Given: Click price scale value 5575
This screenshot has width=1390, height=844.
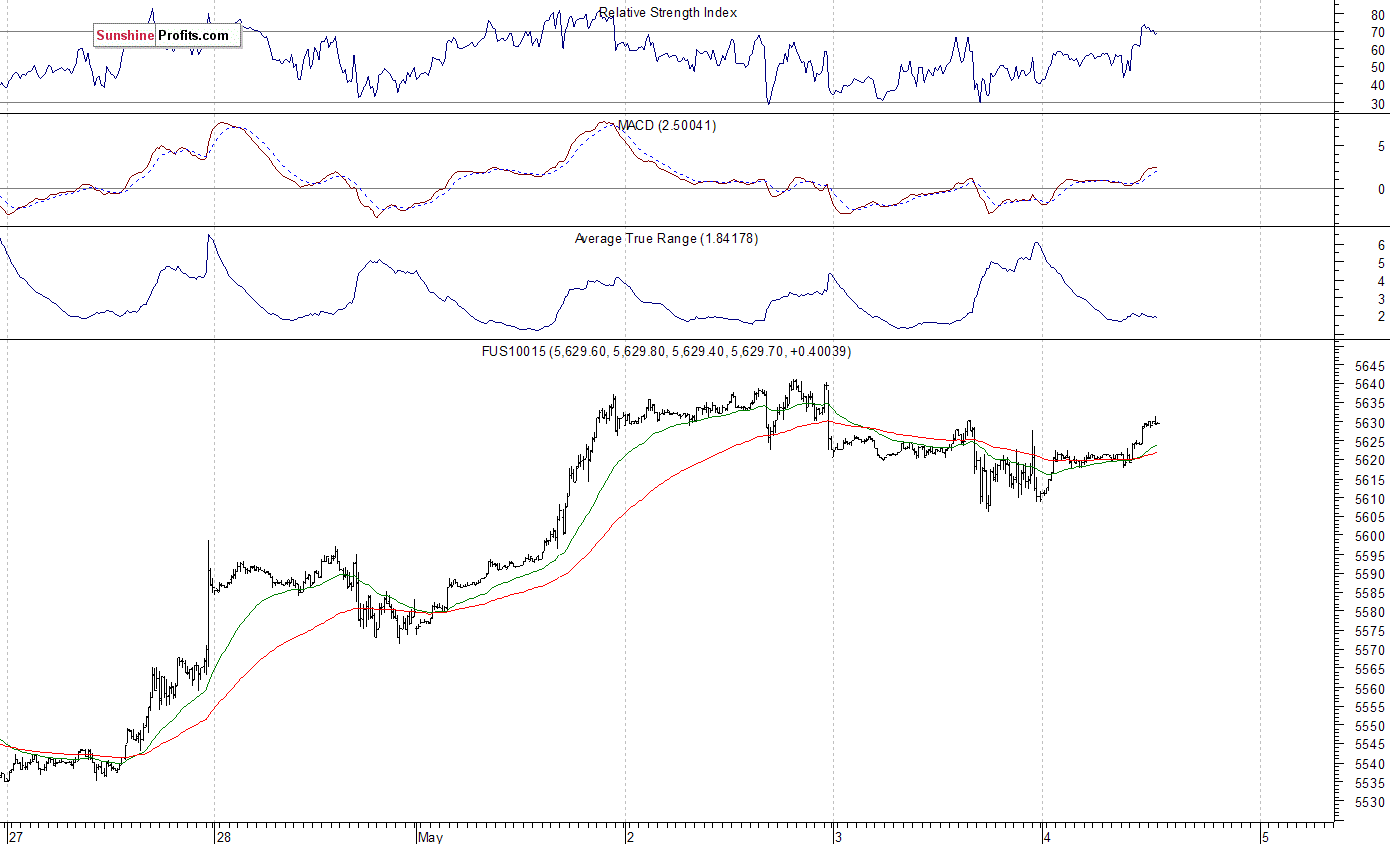Looking at the screenshot, I should 1370,632.
